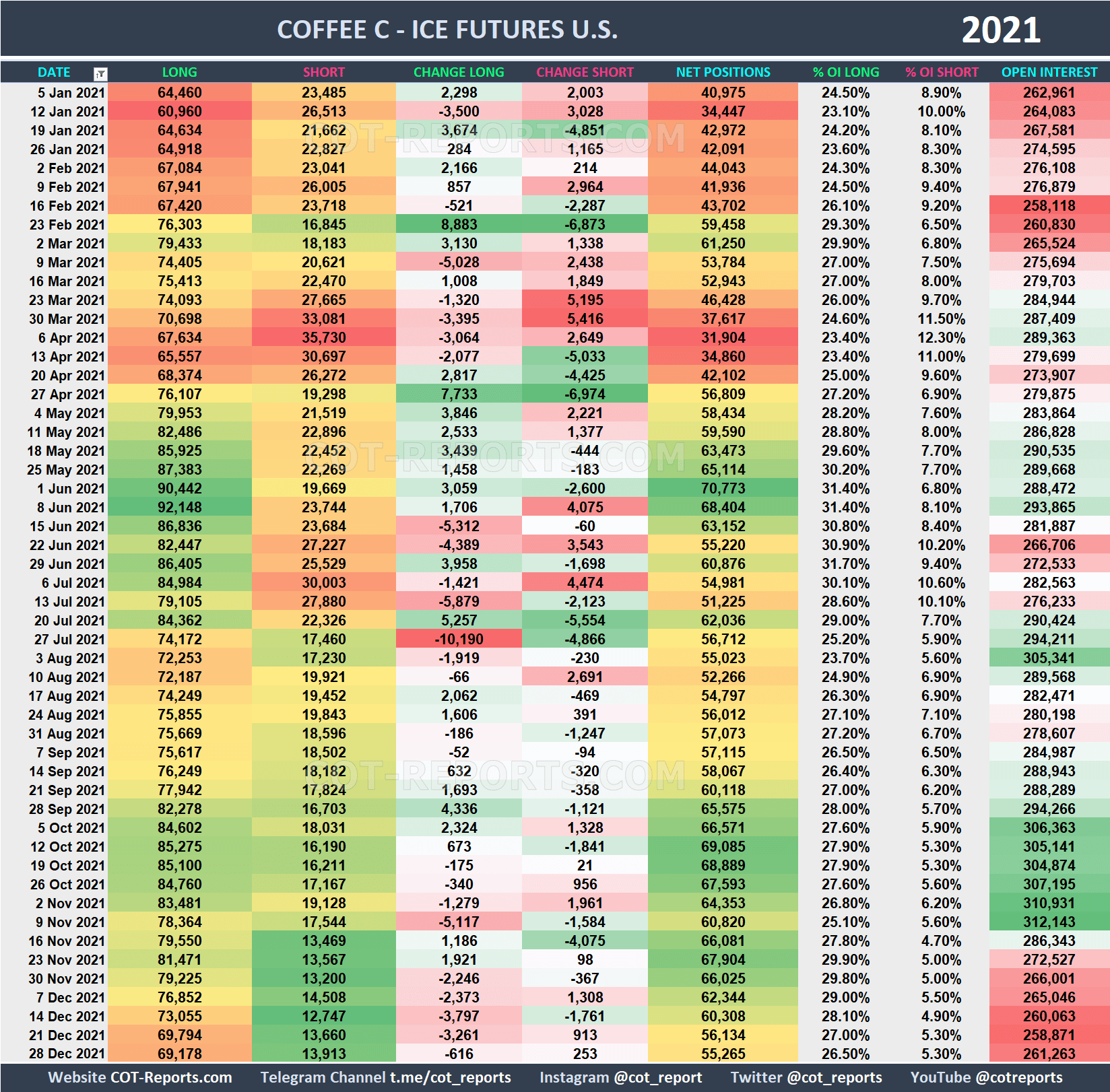Screen dimensions: 1110x1092
Task: Click the YouTube @cotreports link
Action: tap(986, 1077)
